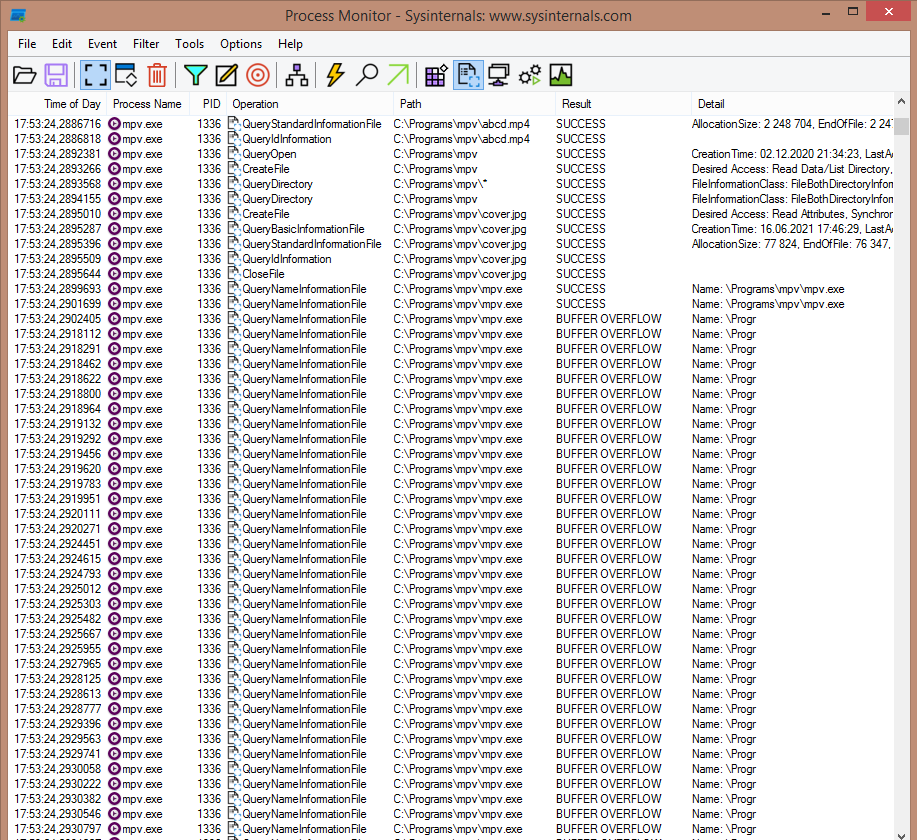917x840 pixels.
Task: Click the lightning bolt toolbar icon
Action: click(x=335, y=75)
